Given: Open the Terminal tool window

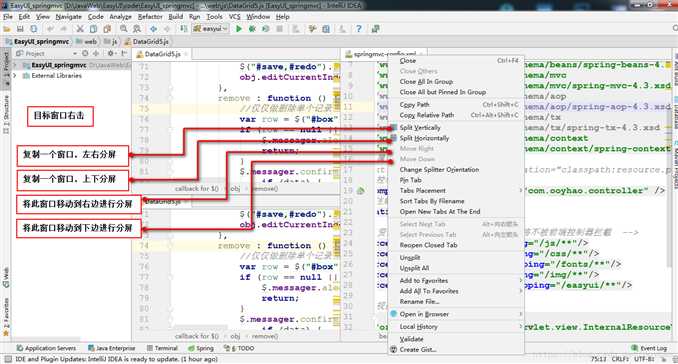Looking at the screenshot, I should click(162, 348).
